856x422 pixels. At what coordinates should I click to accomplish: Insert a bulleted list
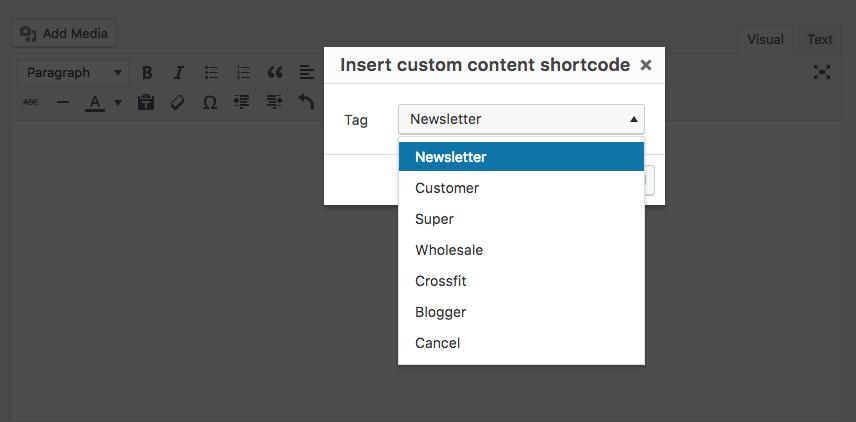pyautogui.click(x=211, y=73)
